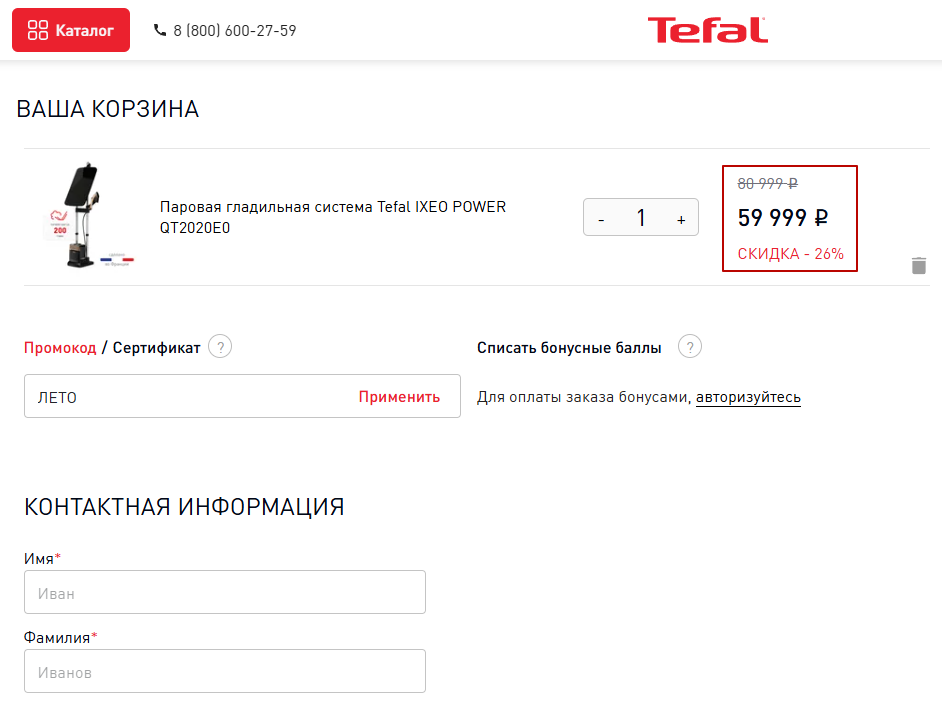Remove the item with the trash icon
Viewport: 942px width, 701px height.
tap(919, 266)
